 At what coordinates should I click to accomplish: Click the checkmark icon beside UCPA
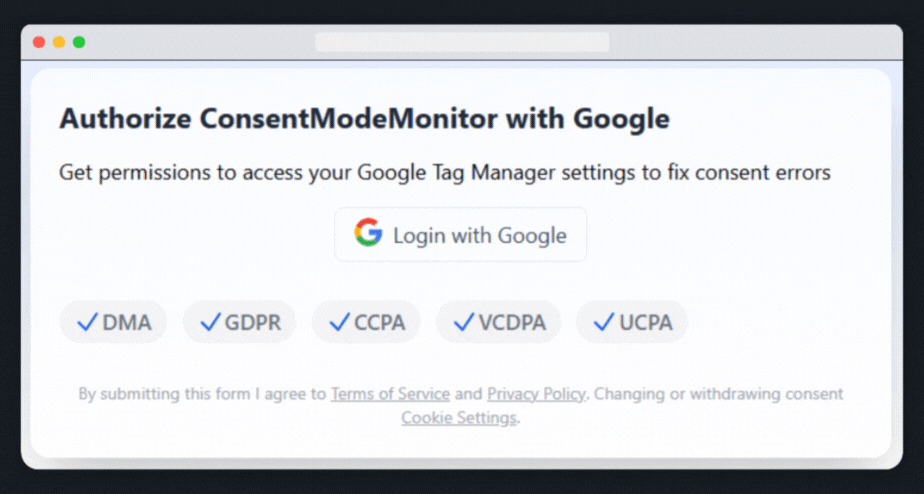[603, 322]
